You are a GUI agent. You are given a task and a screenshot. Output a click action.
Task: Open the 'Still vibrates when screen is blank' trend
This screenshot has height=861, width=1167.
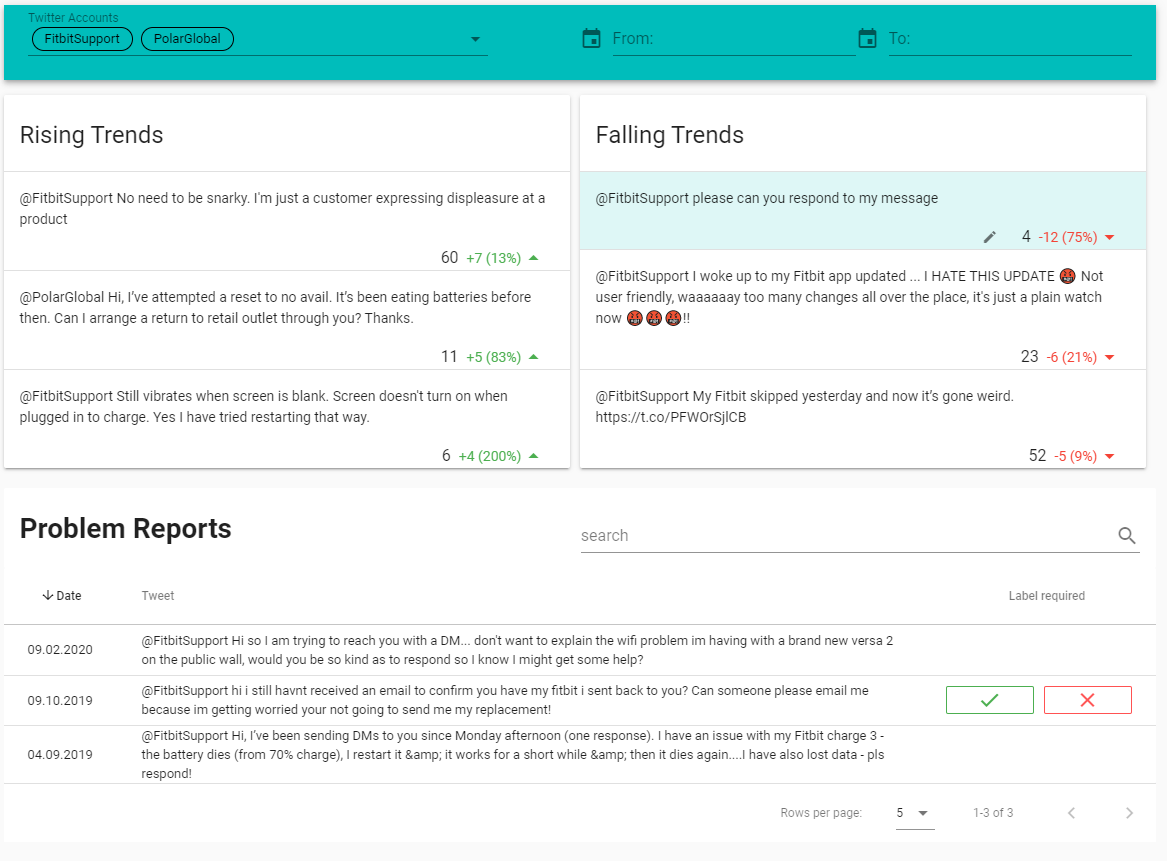pos(287,419)
